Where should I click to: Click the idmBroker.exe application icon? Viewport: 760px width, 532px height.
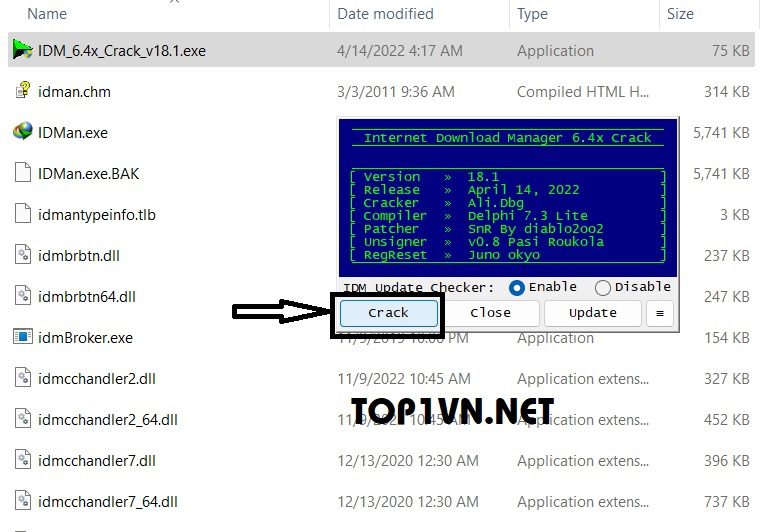coord(23,336)
